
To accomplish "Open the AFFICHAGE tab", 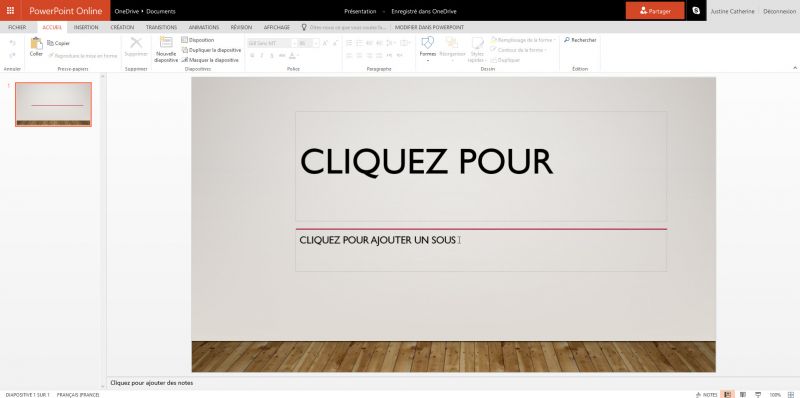I will 277,28.
